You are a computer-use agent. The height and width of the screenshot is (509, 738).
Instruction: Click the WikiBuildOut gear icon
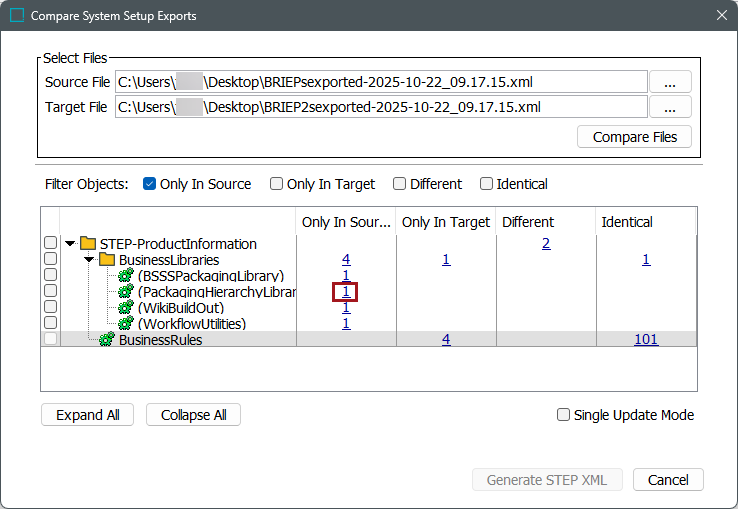(126, 308)
